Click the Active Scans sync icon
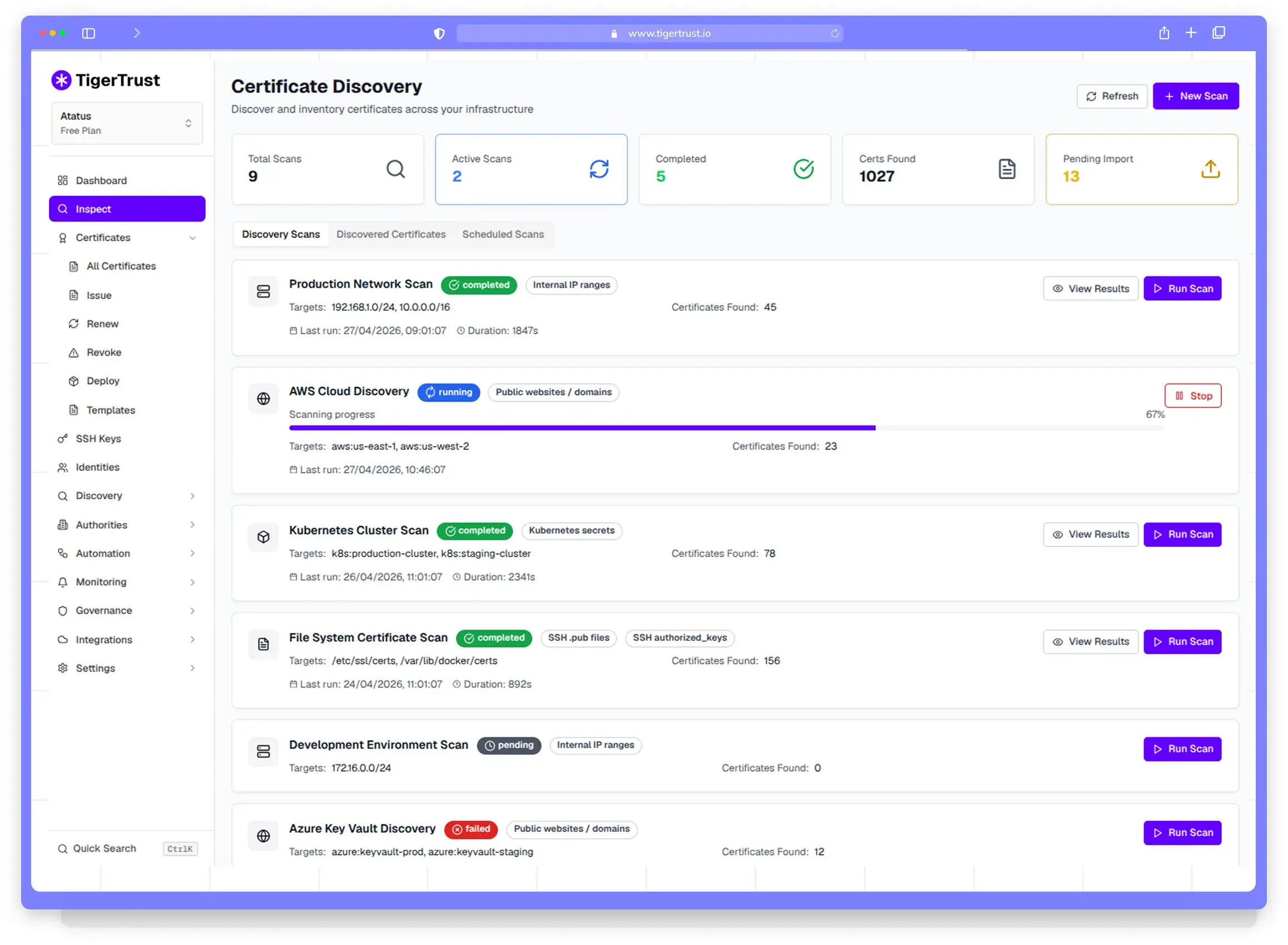1288x945 pixels. coord(598,169)
